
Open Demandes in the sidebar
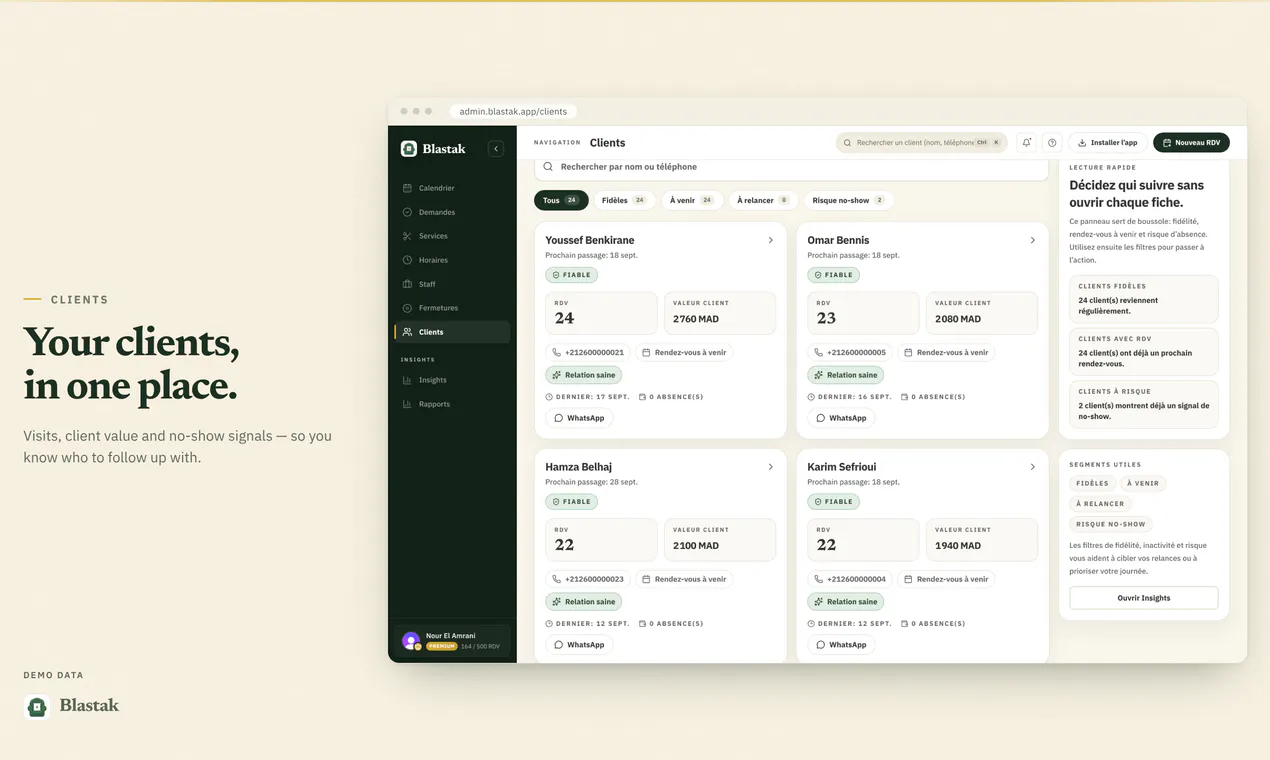coord(452,212)
